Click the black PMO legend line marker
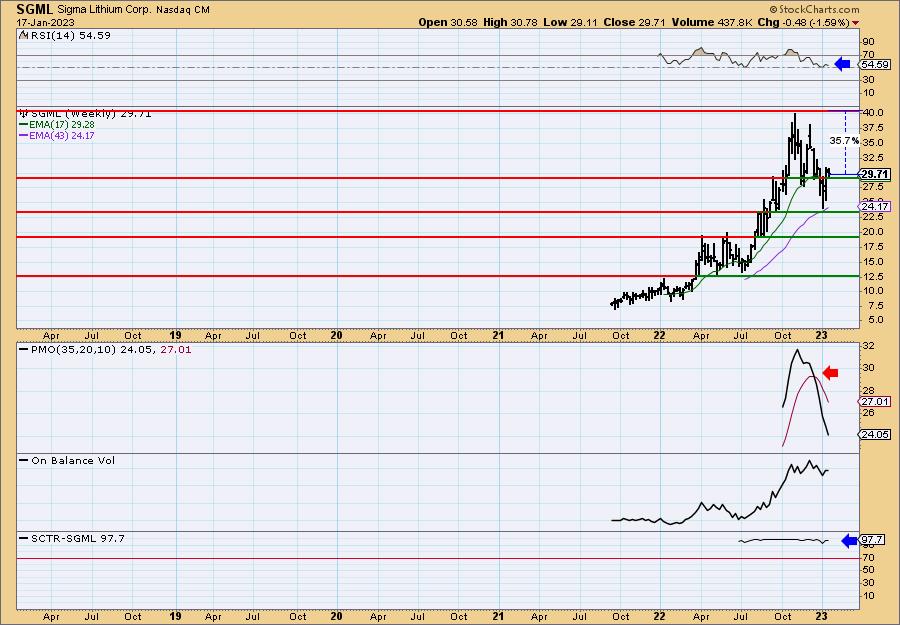 point(24,349)
